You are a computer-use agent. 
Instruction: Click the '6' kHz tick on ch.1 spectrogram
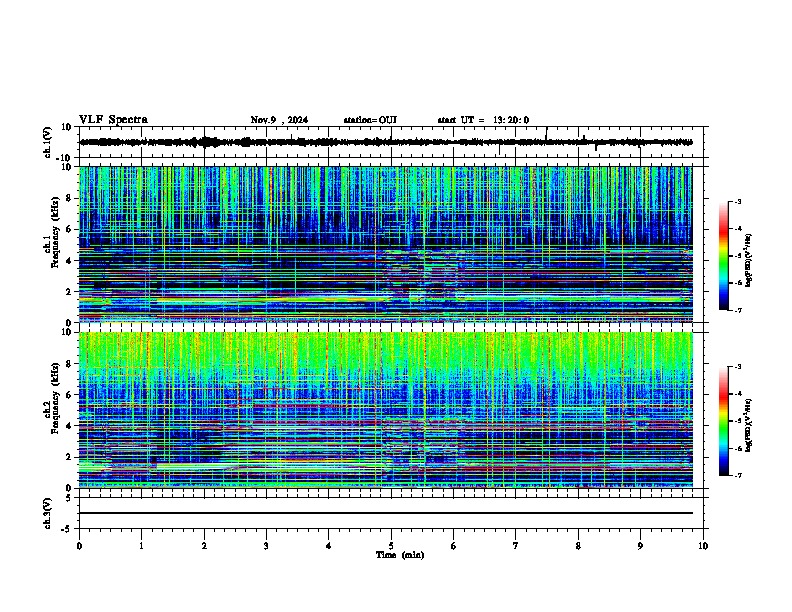(x=69, y=229)
